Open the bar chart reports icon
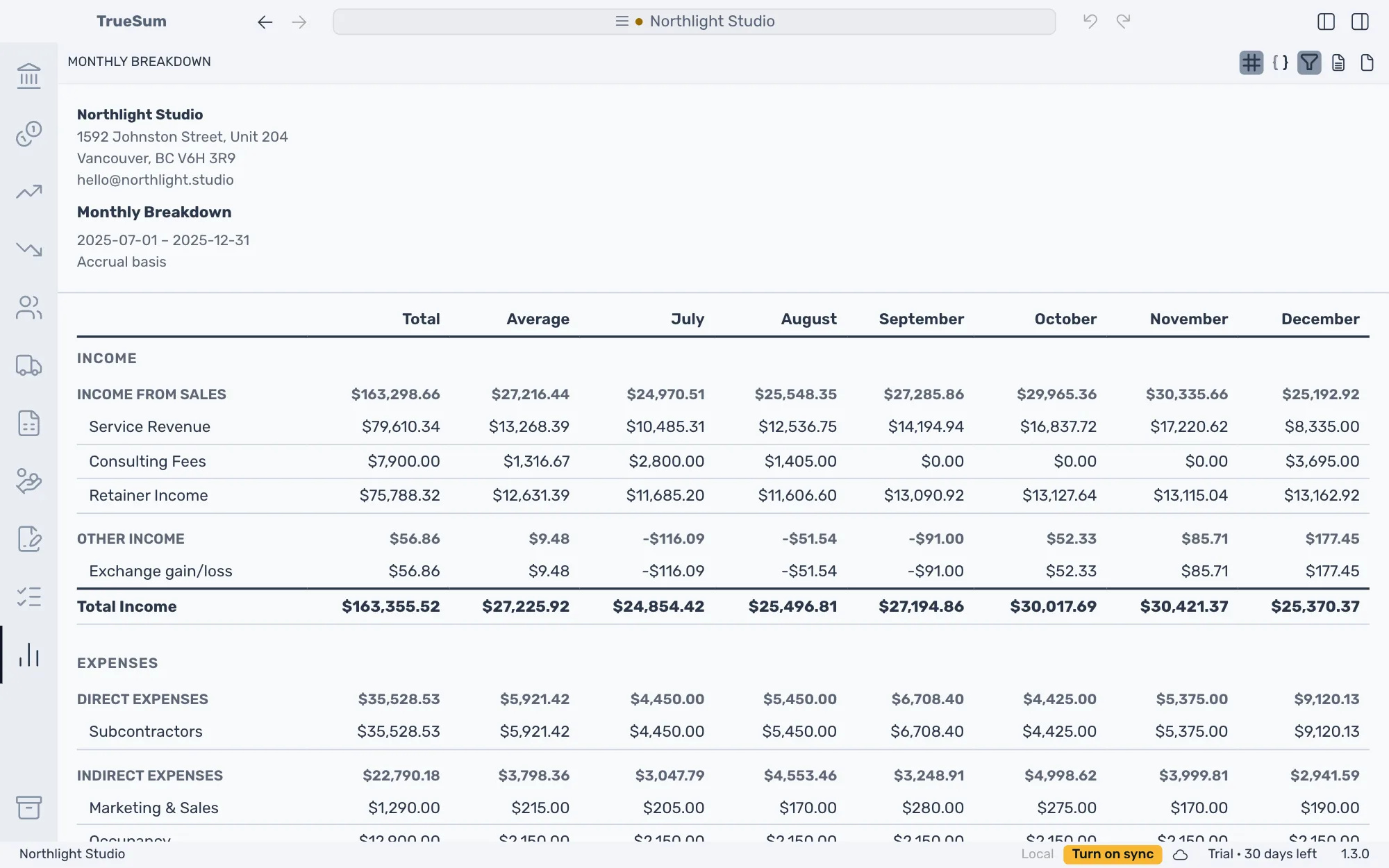Image resolution: width=1389 pixels, height=868 pixels. click(x=28, y=655)
